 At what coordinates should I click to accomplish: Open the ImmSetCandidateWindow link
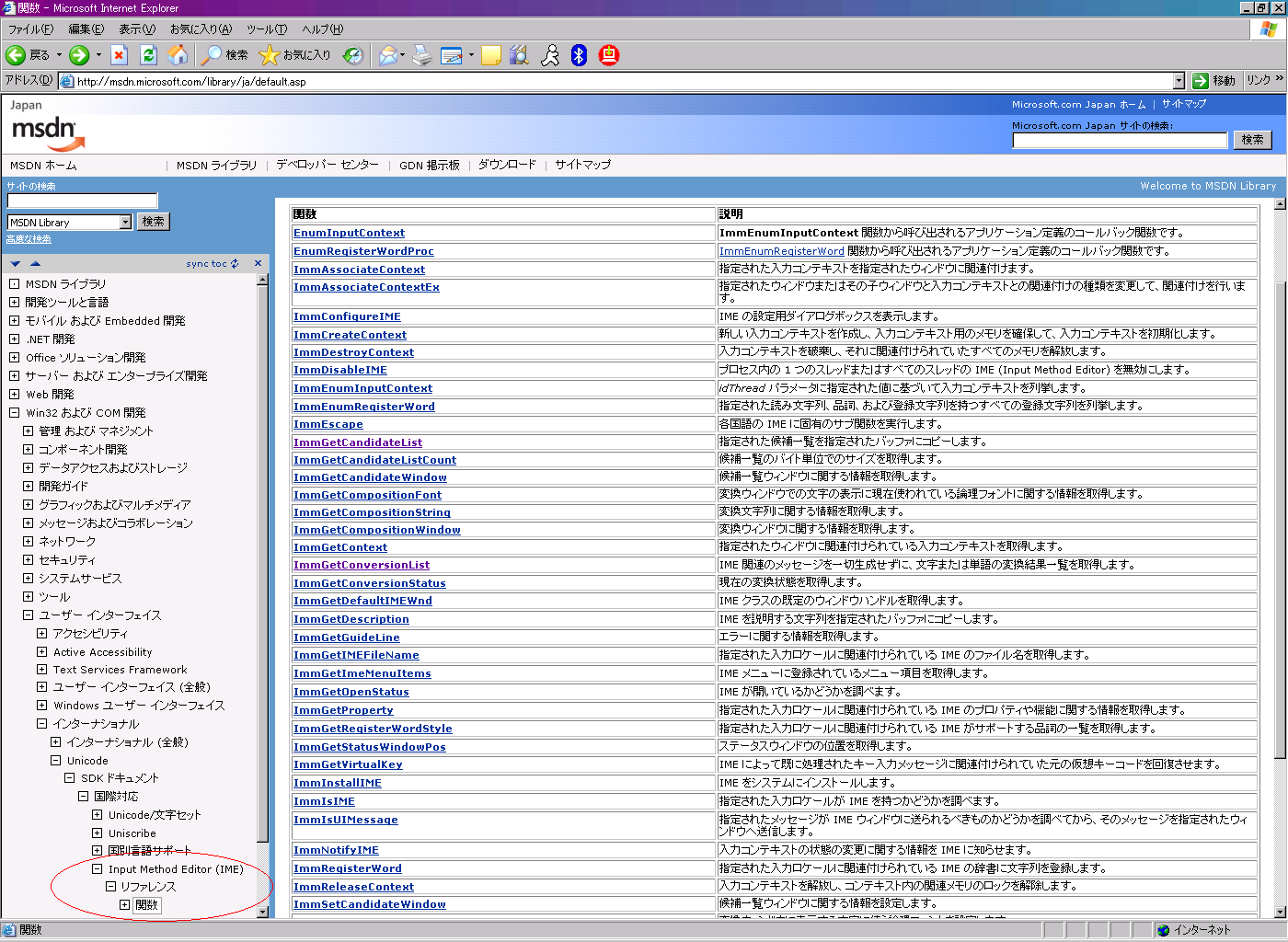point(369,904)
